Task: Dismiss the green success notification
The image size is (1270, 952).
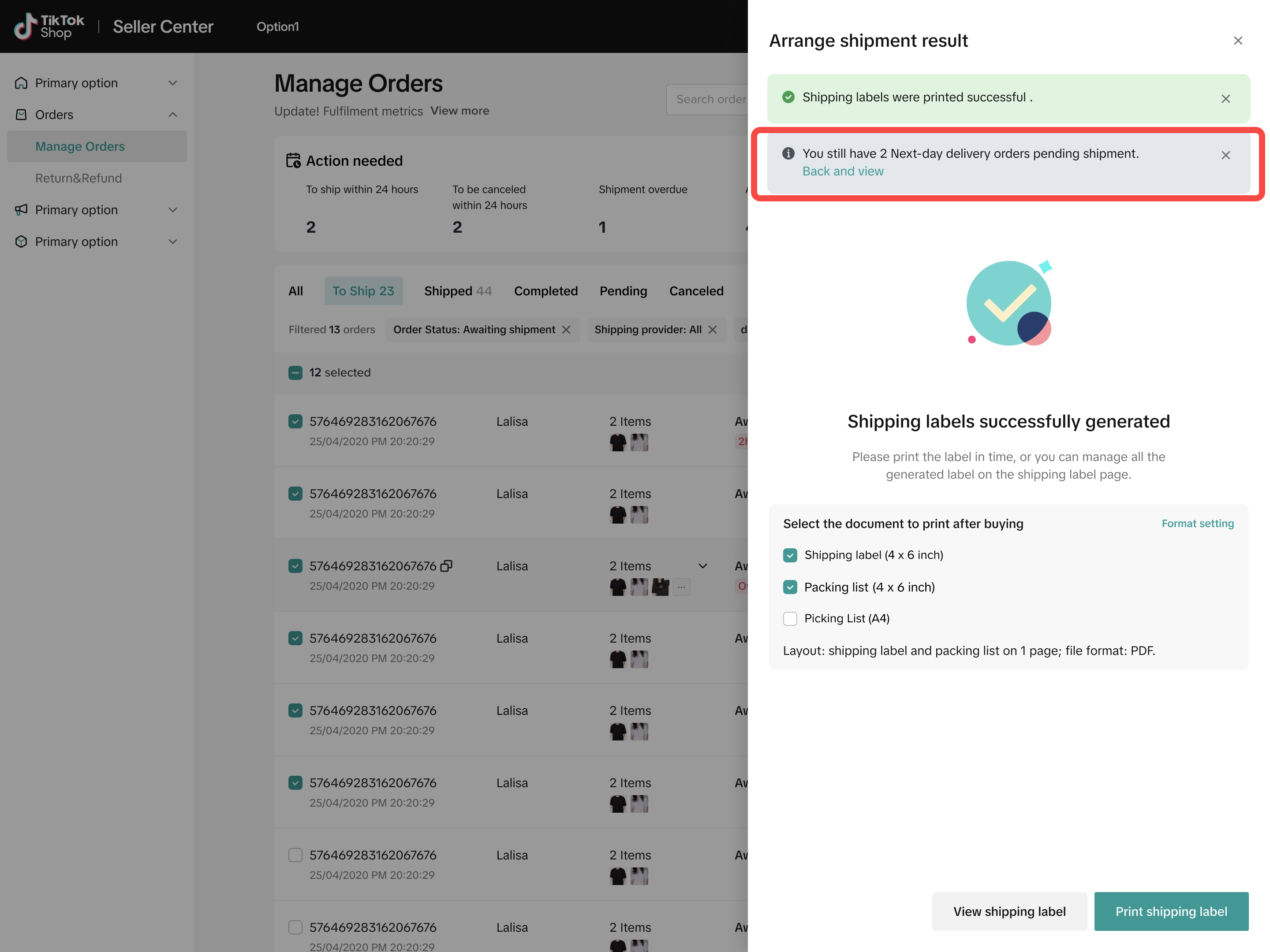Action: click(x=1225, y=99)
